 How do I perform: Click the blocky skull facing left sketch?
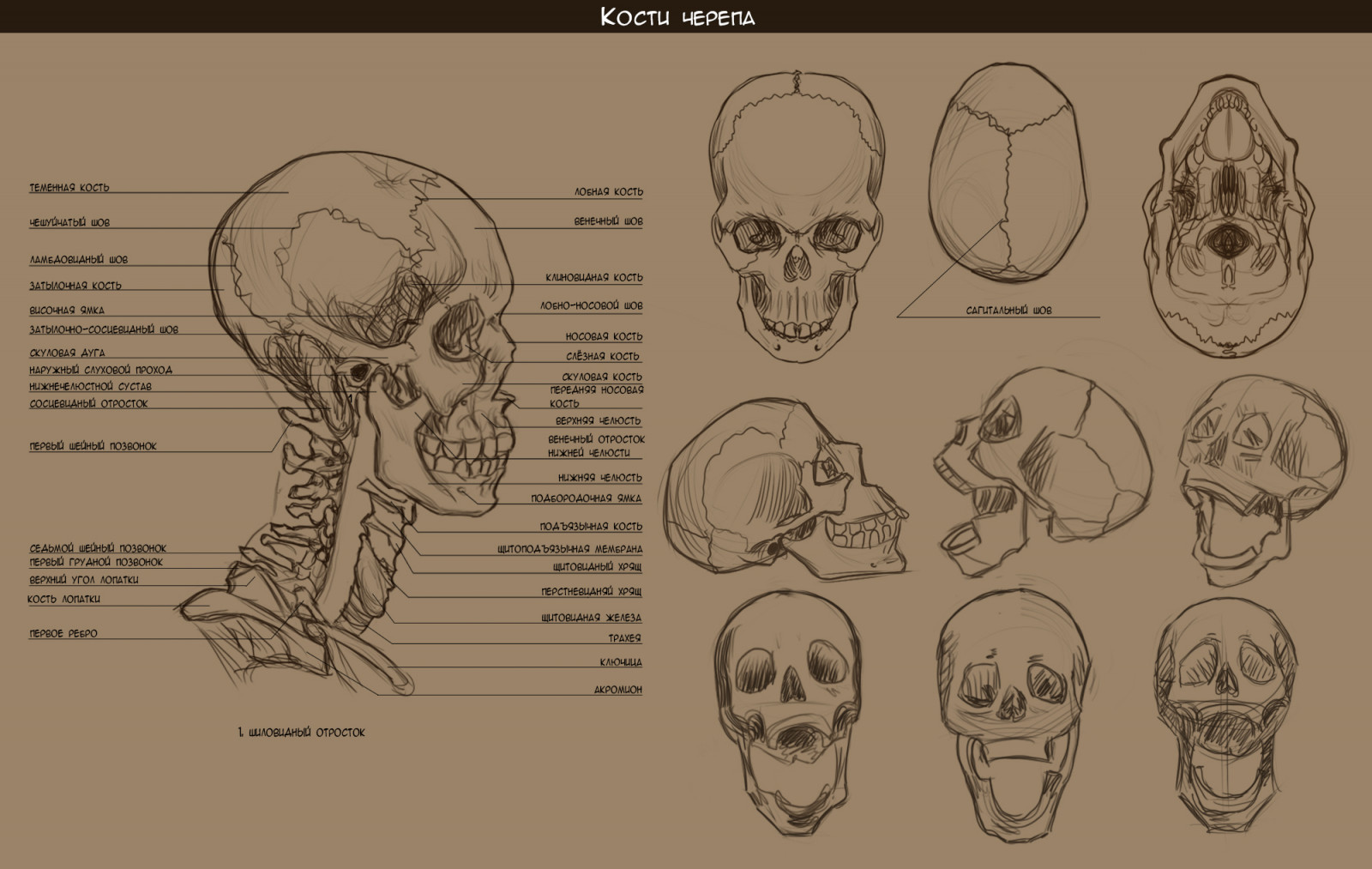click(1043, 472)
